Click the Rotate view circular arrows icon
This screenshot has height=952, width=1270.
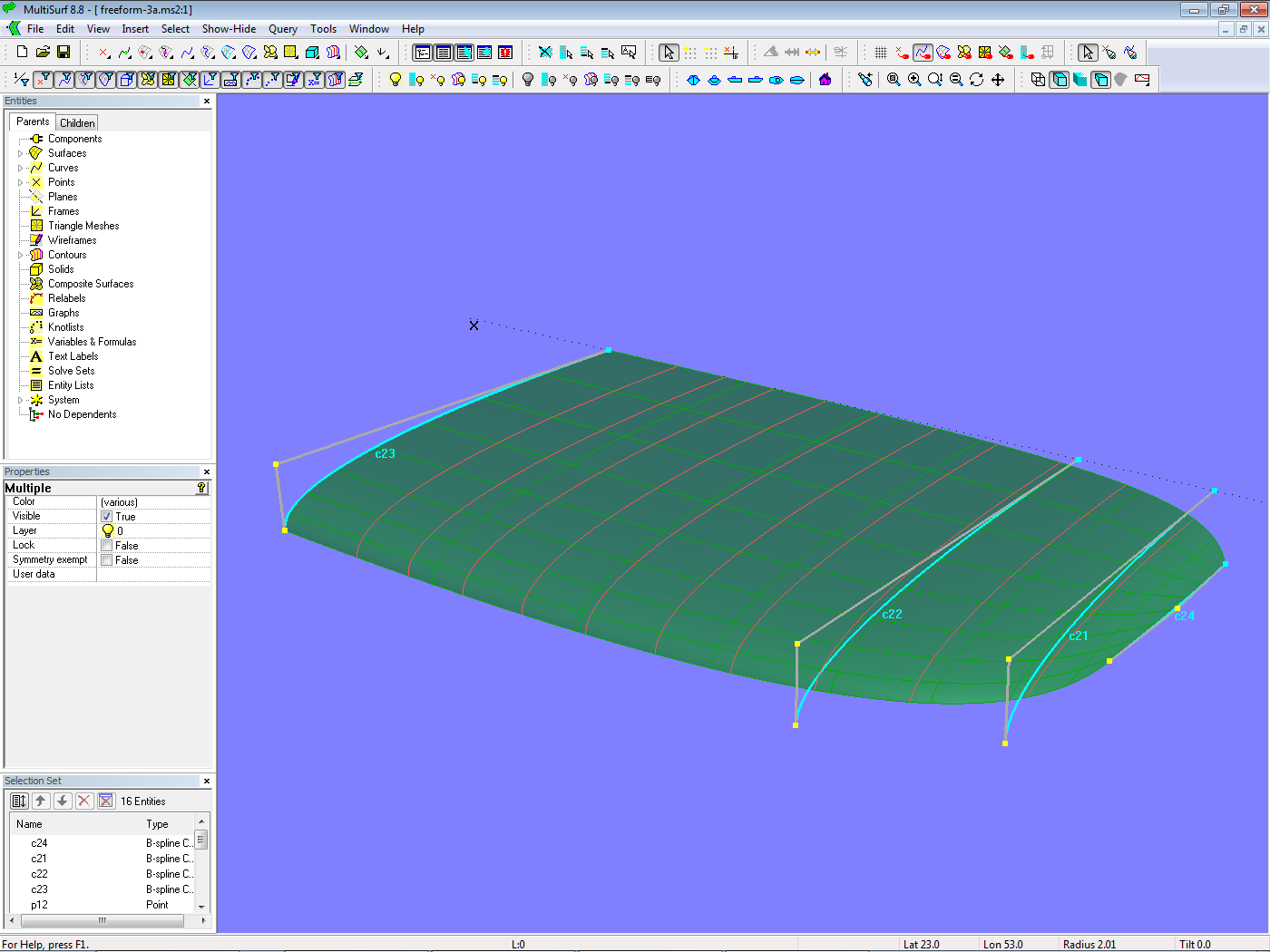[x=977, y=80]
